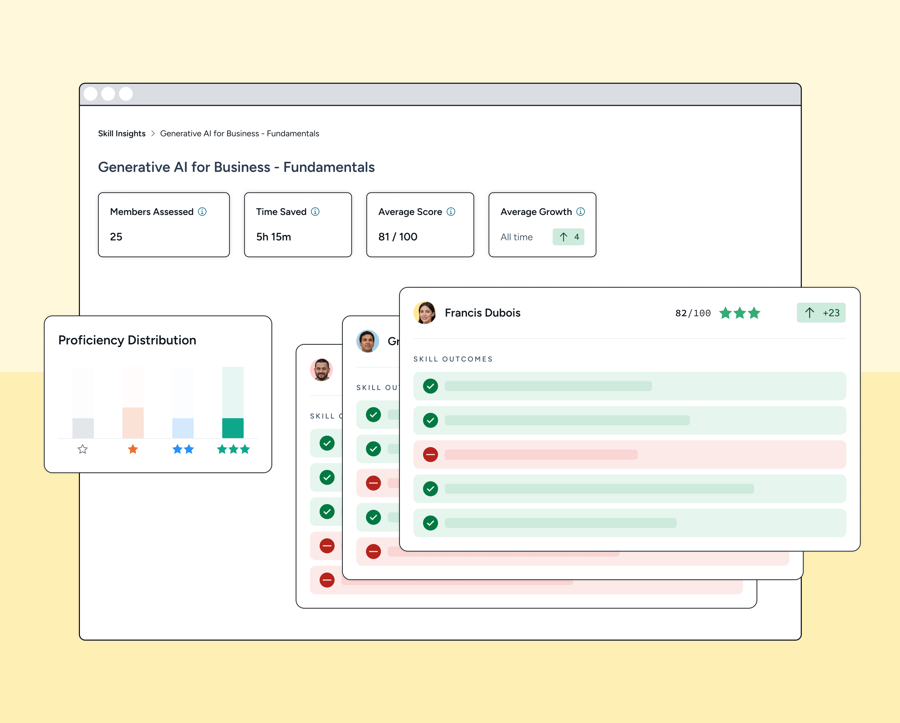900x723 pixels.
Task: Click the info icon beside Time Saved
Action: pos(314,211)
